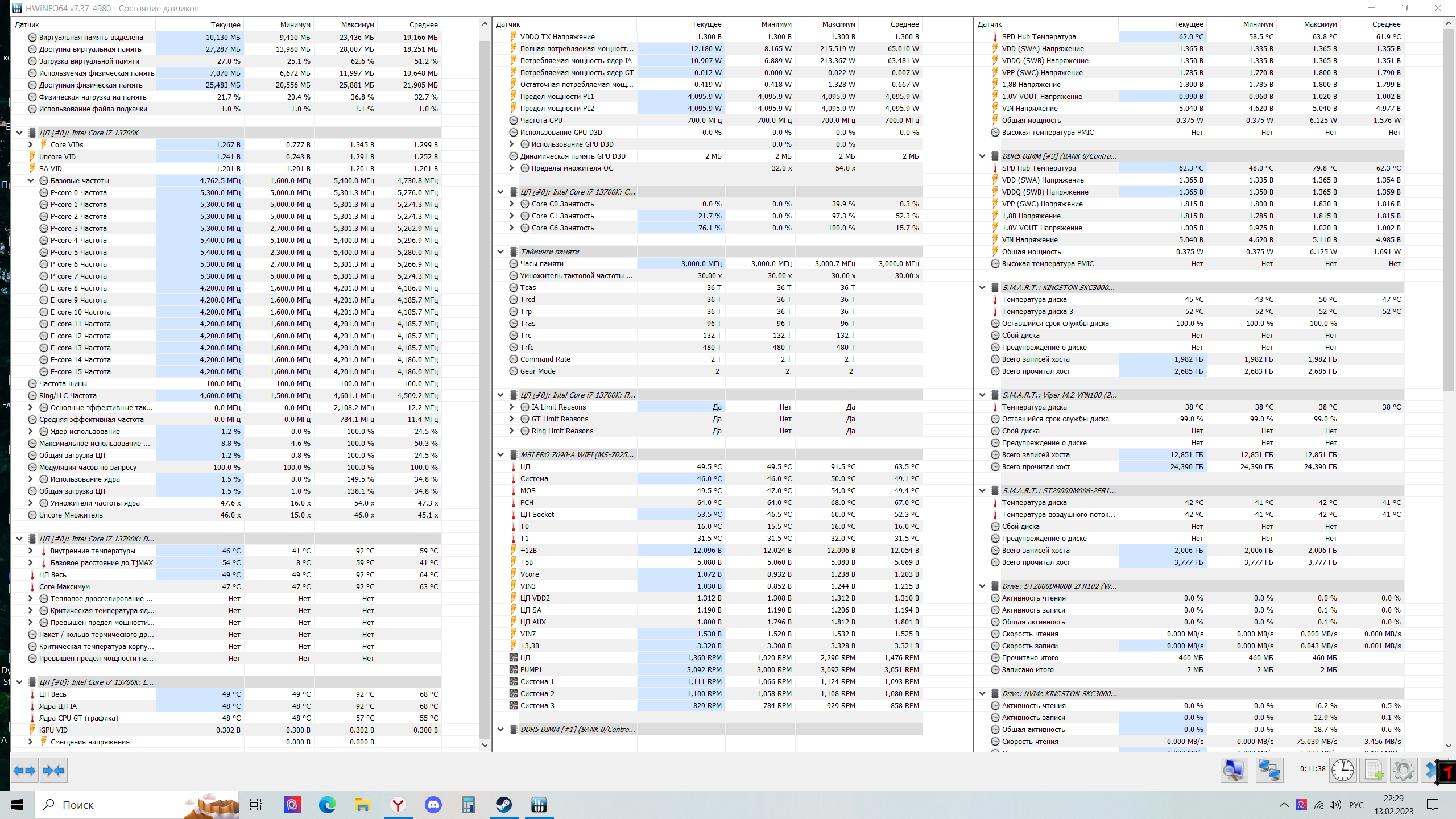Open the remote network monitoring icon
The width and height of the screenshot is (1456, 819).
1269,771
